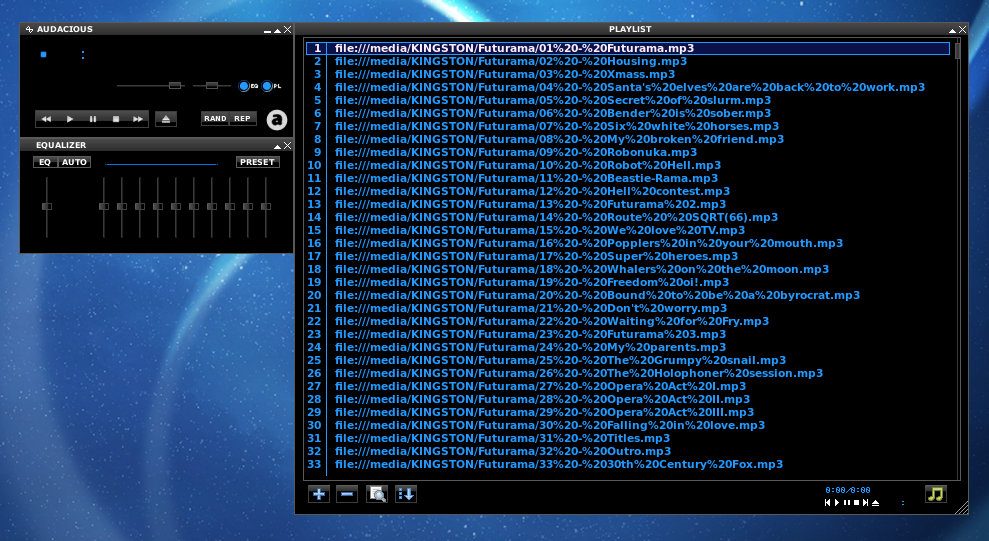Click the round Audacious 'a' logo

(277, 119)
